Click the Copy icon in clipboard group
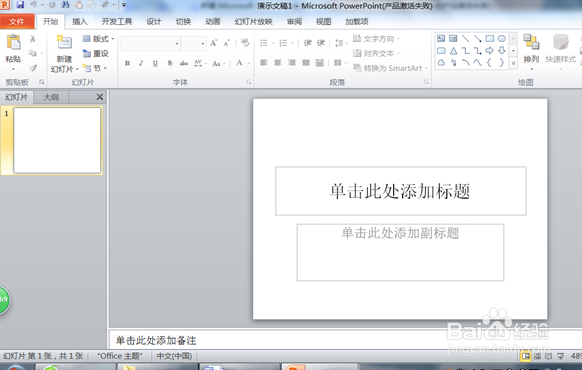Screen dimensions: 582x370 [33, 53]
